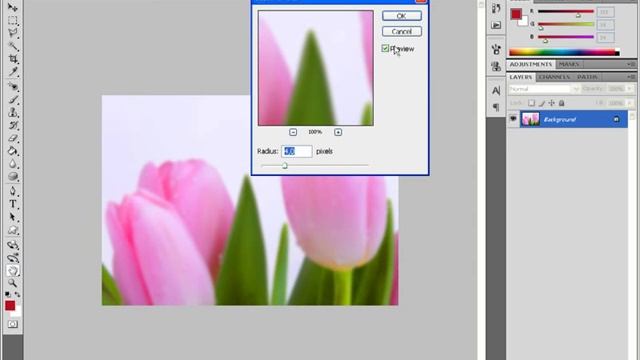
Task: Open the Paragraph panel icon
Action: (x=496, y=107)
